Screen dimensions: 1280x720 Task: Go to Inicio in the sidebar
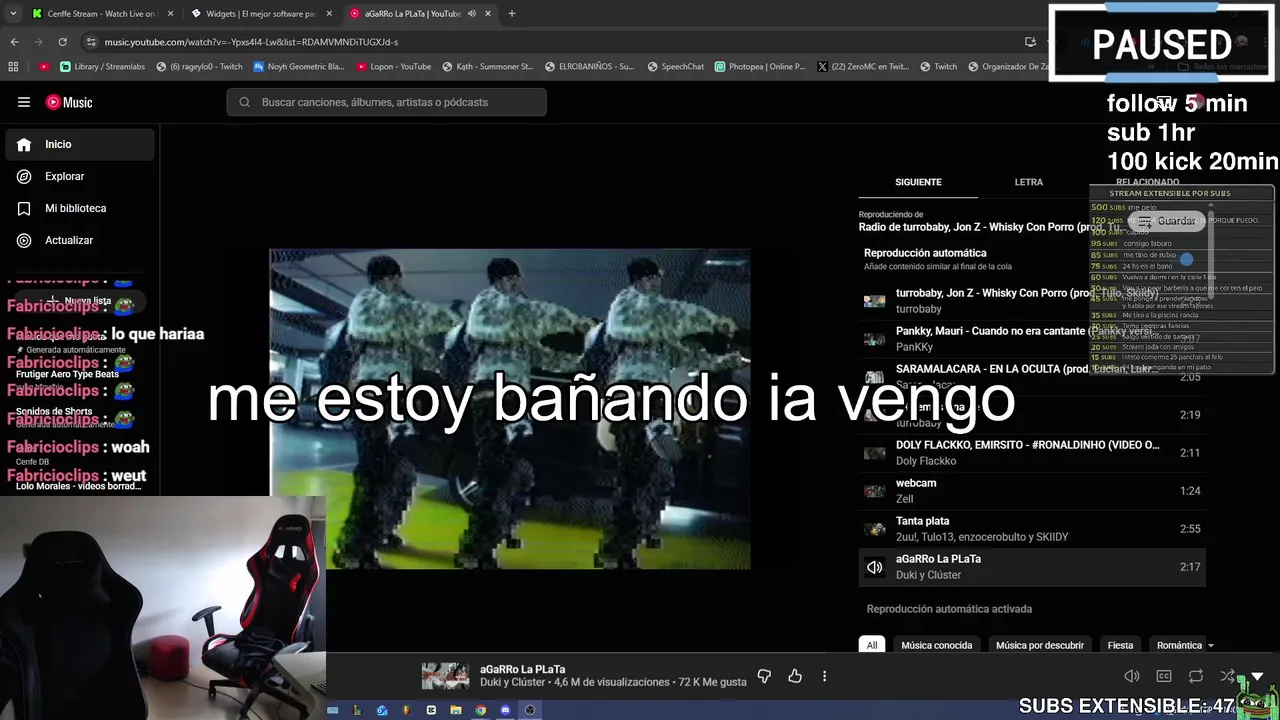click(80, 144)
